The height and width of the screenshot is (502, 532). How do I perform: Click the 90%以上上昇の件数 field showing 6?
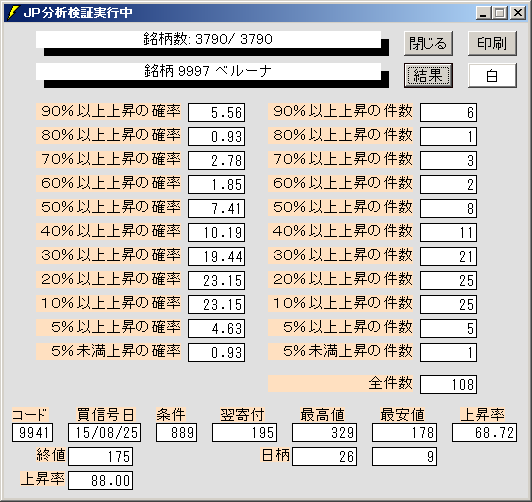click(x=448, y=112)
